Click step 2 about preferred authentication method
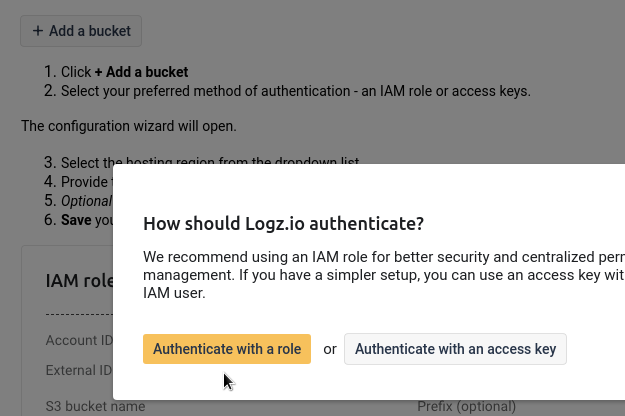Viewport: 625px width, 416px height. click(x=296, y=91)
